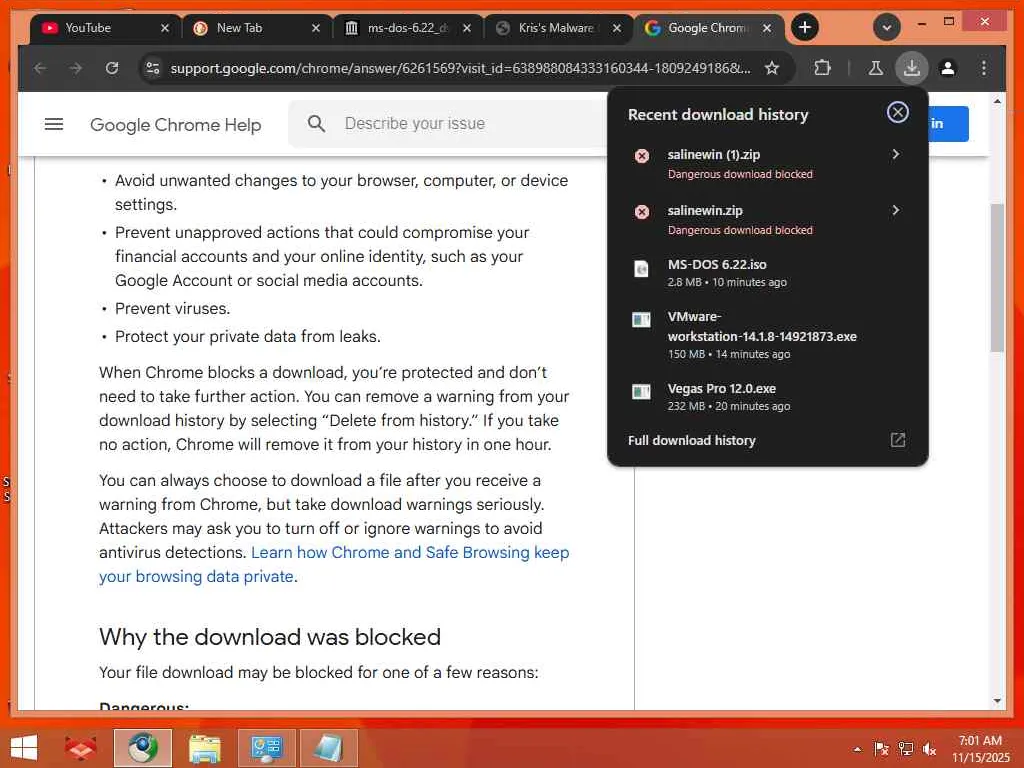Show hidden system tray icons
The width and height of the screenshot is (1024, 768).
[857, 749]
